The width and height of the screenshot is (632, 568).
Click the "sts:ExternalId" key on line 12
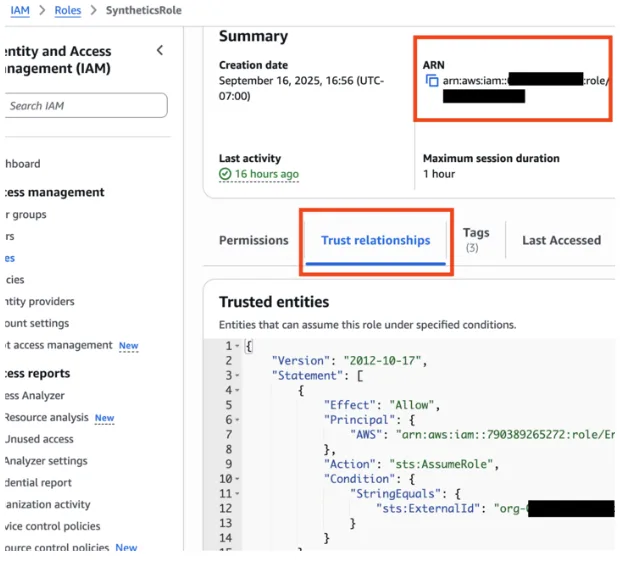pos(428,509)
